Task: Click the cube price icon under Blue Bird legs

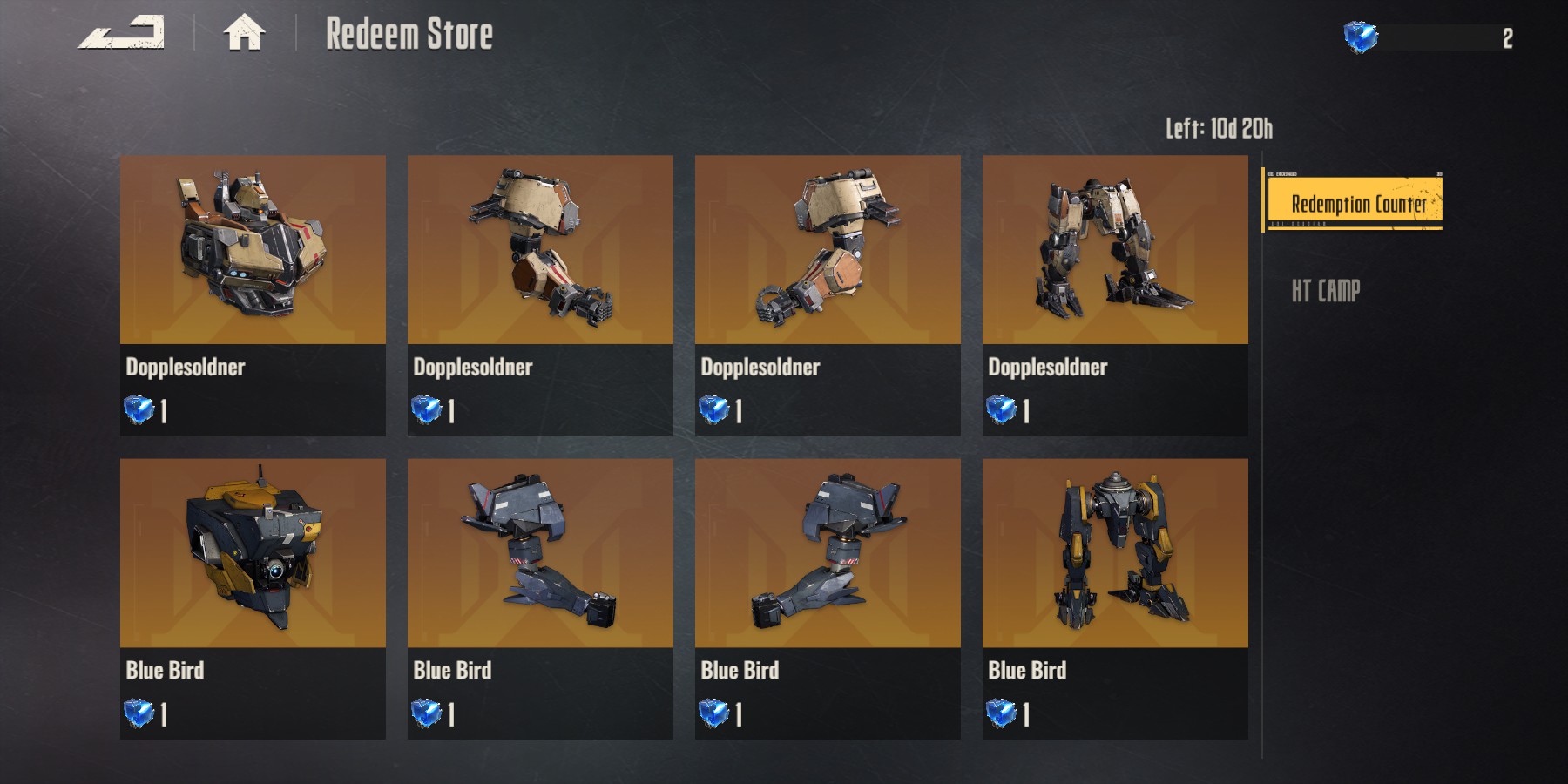Action: [x=1001, y=713]
